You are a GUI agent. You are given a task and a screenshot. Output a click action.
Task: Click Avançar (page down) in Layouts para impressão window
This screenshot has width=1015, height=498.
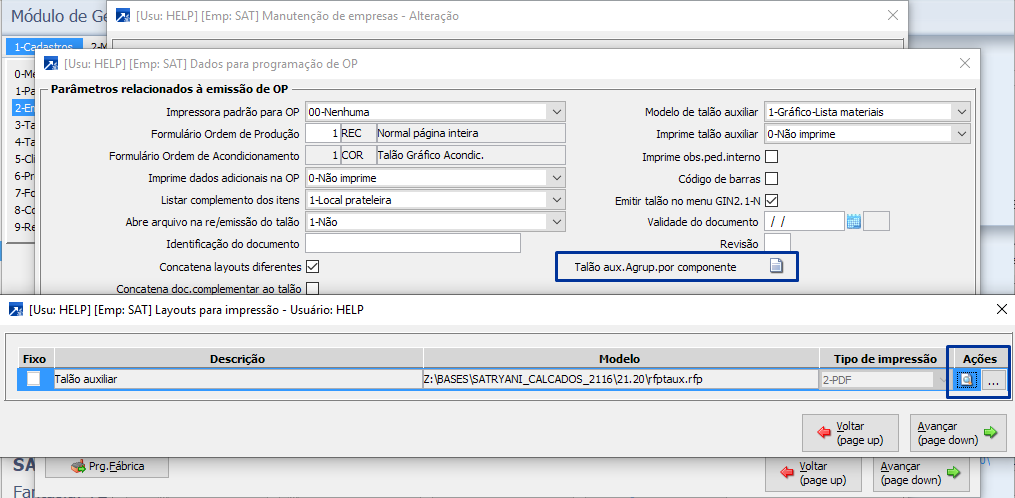(958, 433)
